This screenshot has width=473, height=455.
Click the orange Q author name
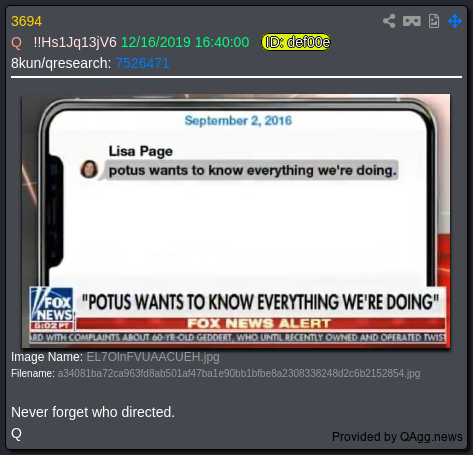[16, 43]
